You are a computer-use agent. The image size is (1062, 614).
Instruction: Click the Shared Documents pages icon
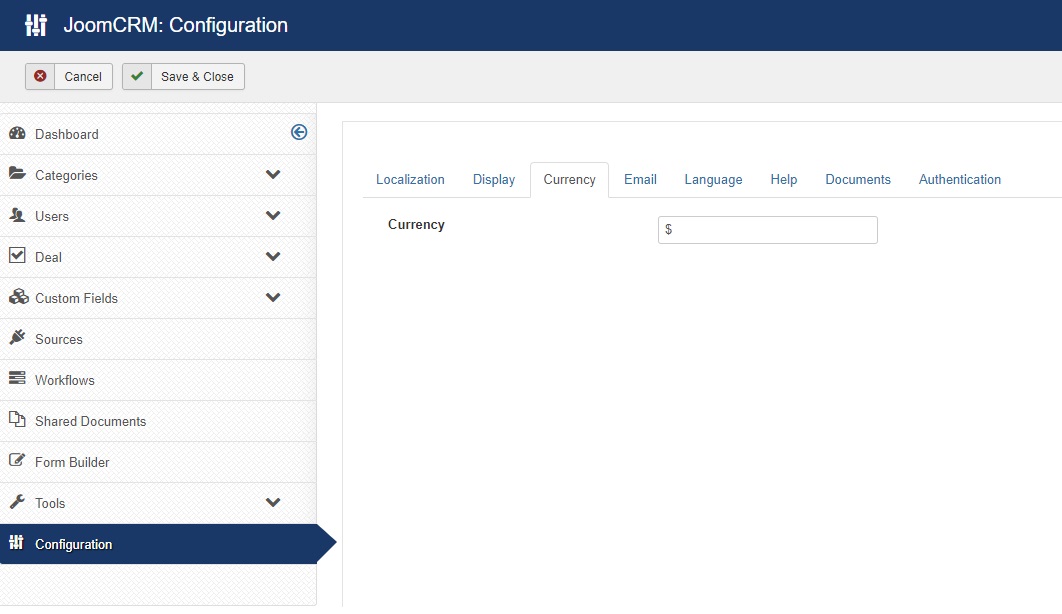tap(18, 419)
